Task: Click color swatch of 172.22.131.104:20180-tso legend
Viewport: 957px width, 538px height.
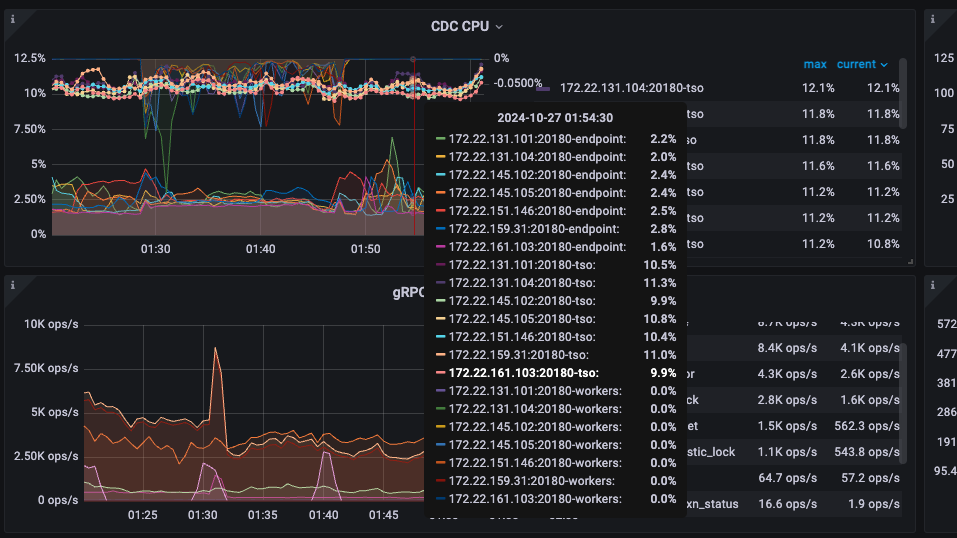Action: coord(543,89)
